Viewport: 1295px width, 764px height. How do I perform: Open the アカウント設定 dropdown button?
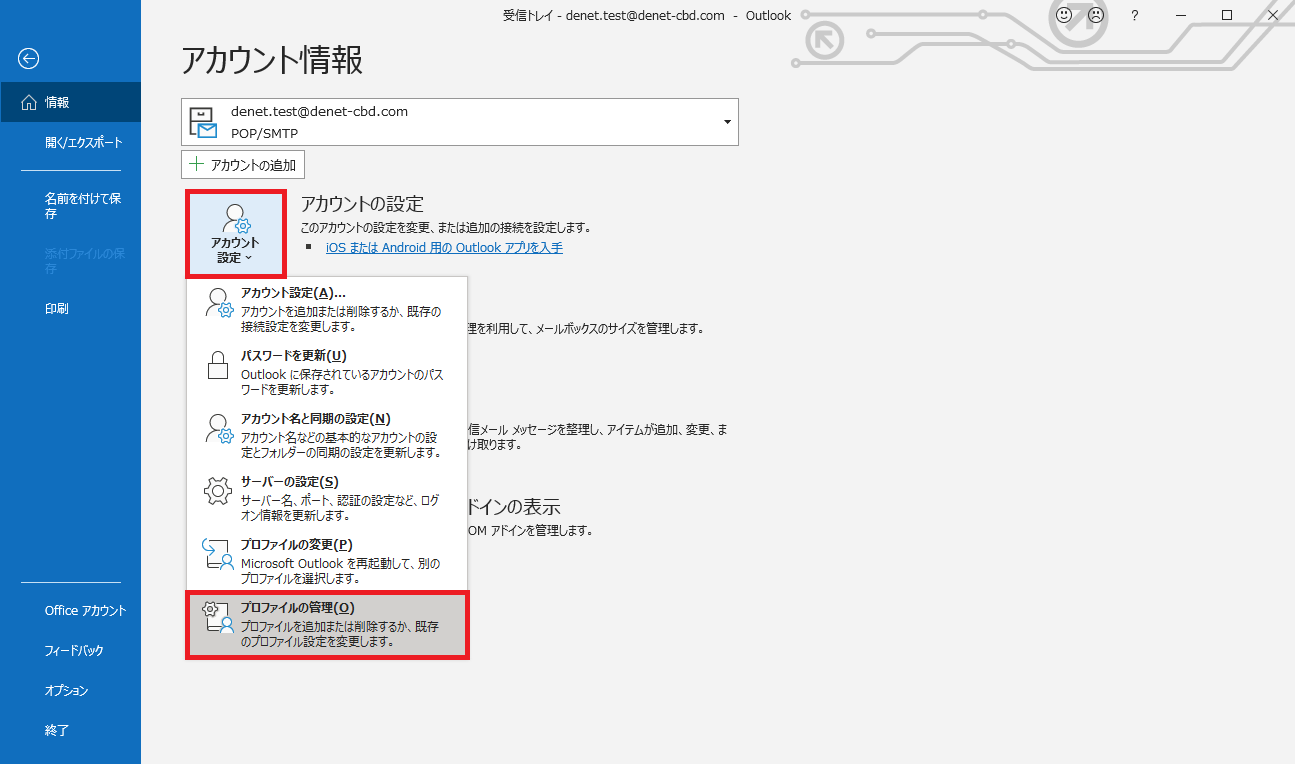coord(235,235)
